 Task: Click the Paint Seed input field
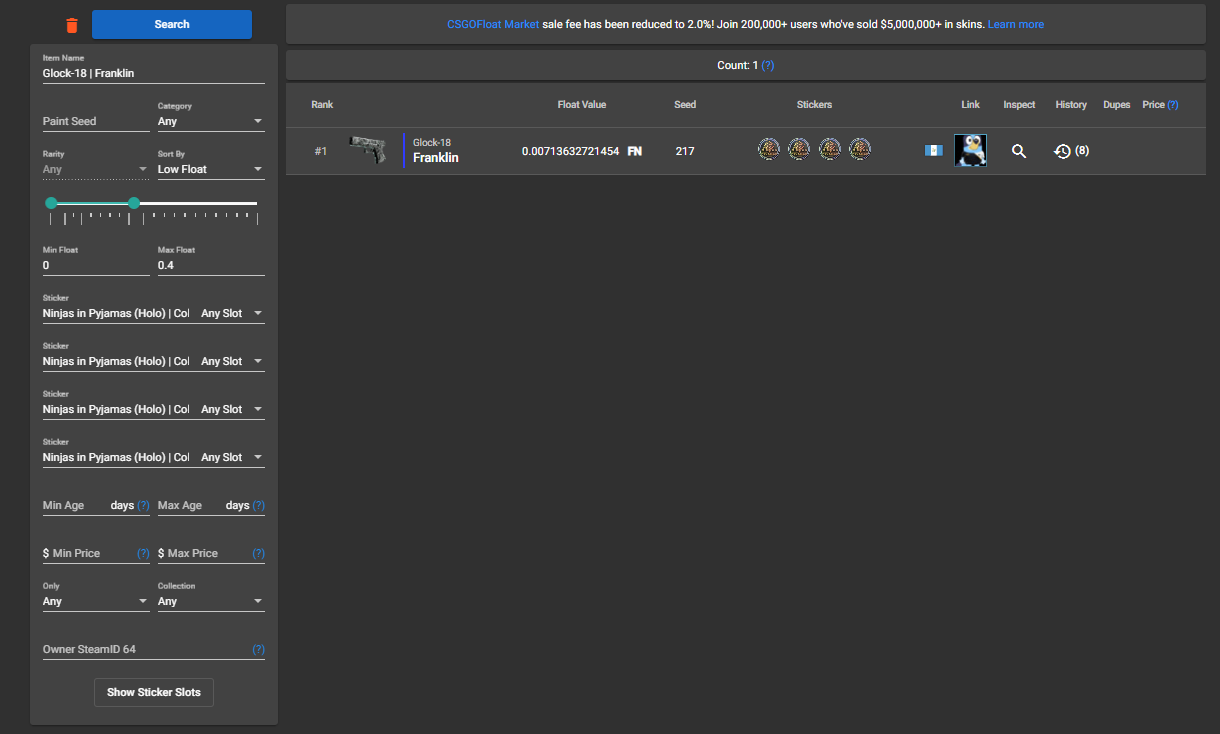(x=96, y=121)
